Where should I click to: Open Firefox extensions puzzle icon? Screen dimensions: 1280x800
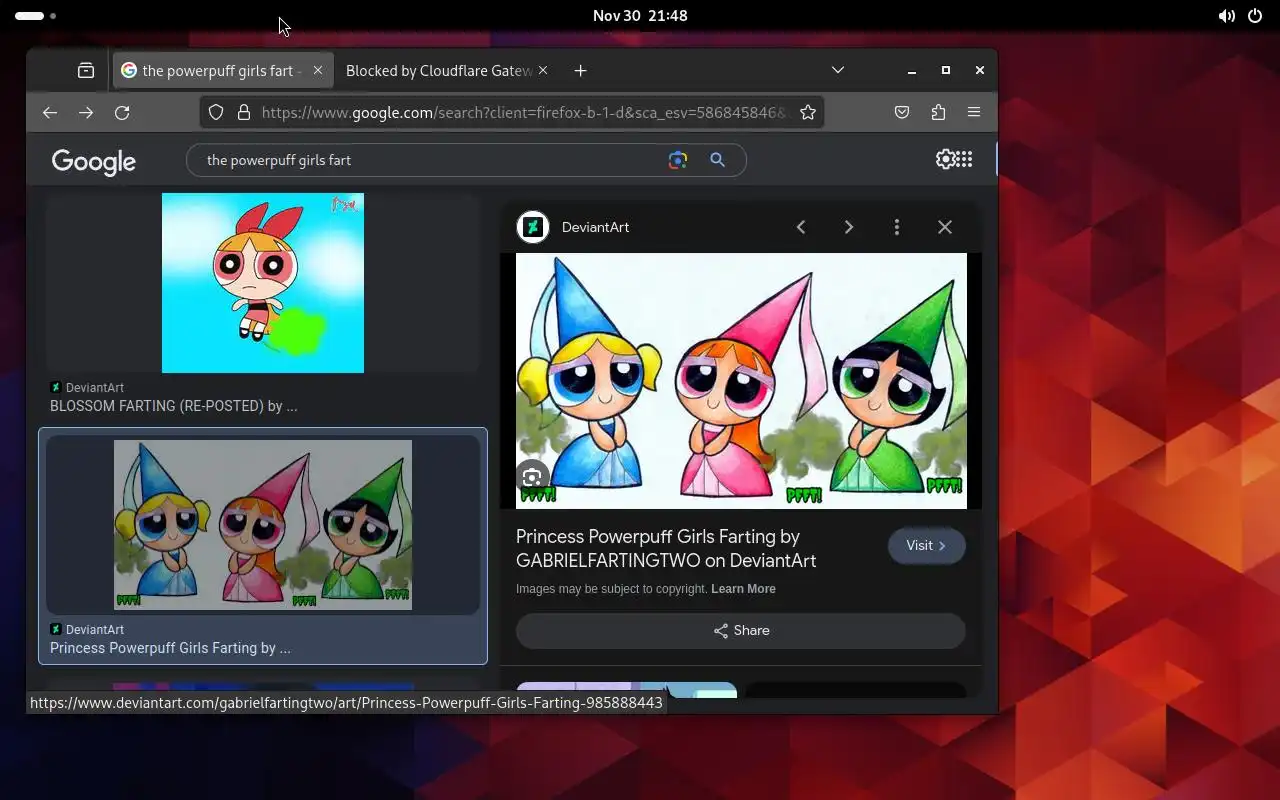point(938,113)
